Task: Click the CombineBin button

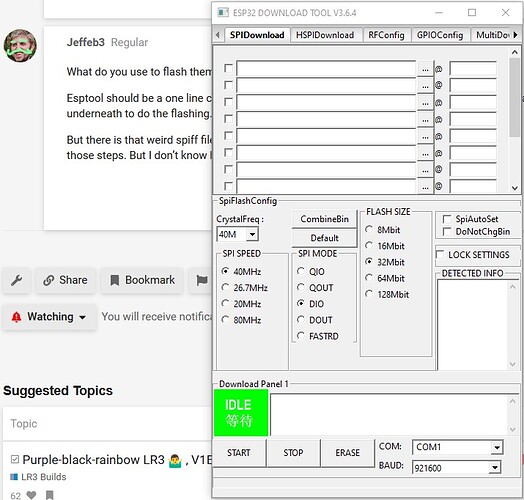Action: point(324,219)
